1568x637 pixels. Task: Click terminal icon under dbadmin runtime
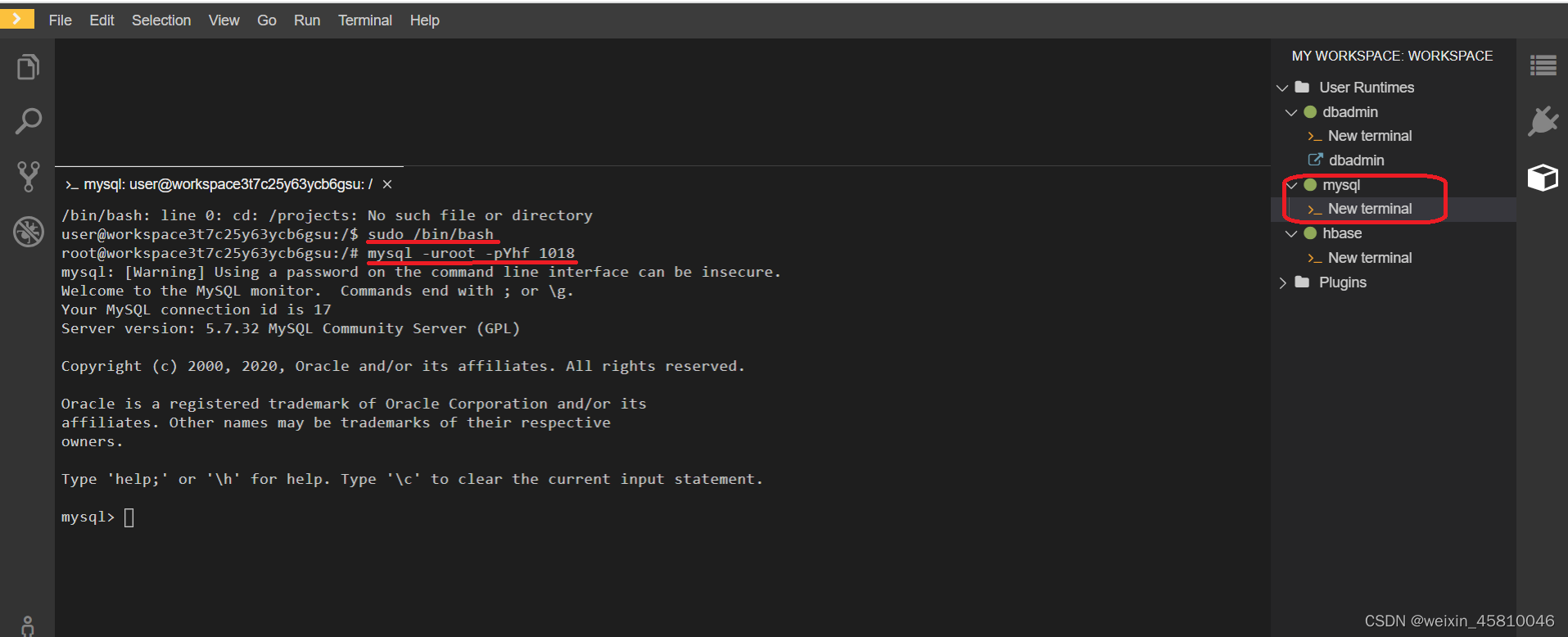pyautogui.click(x=1314, y=136)
